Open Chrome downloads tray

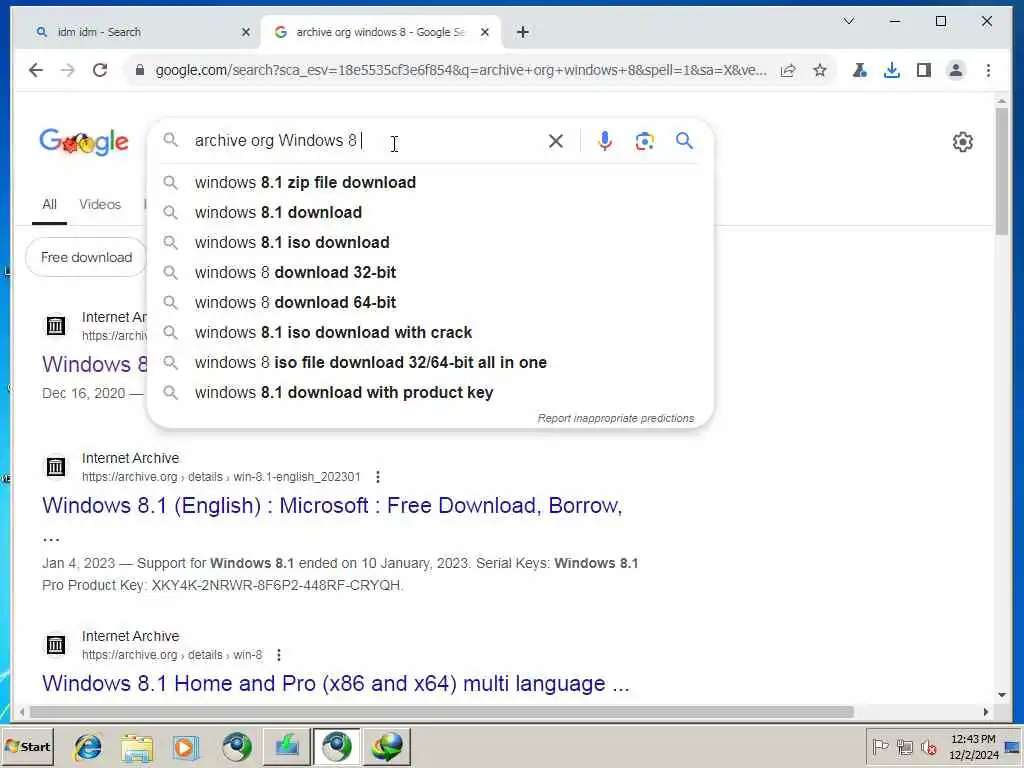891,70
